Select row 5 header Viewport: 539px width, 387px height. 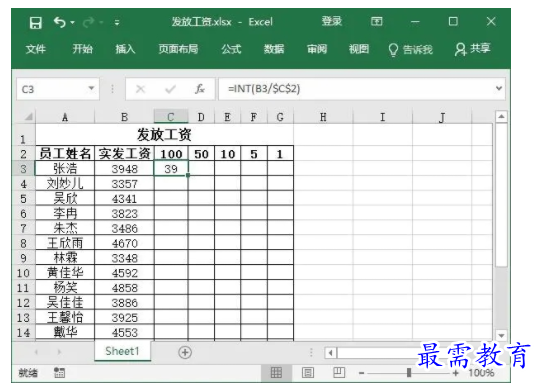(23, 199)
